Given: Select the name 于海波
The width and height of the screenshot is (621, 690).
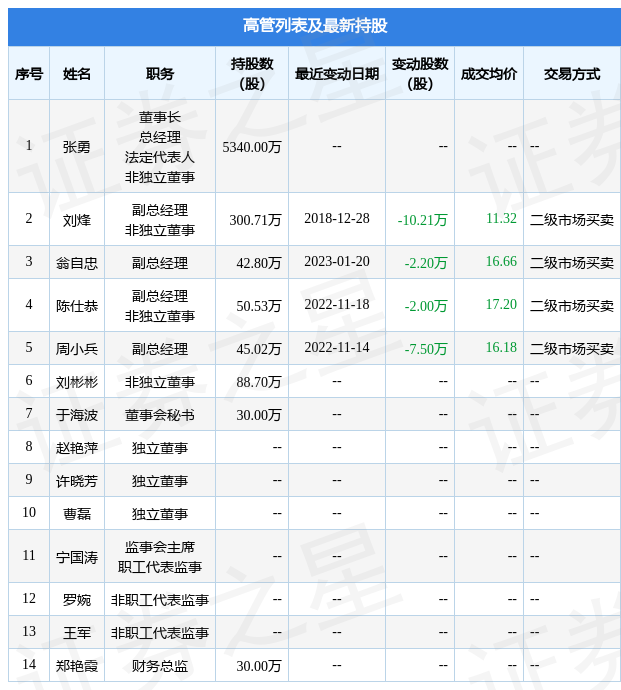Looking at the screenshot, I should [77, 415].
